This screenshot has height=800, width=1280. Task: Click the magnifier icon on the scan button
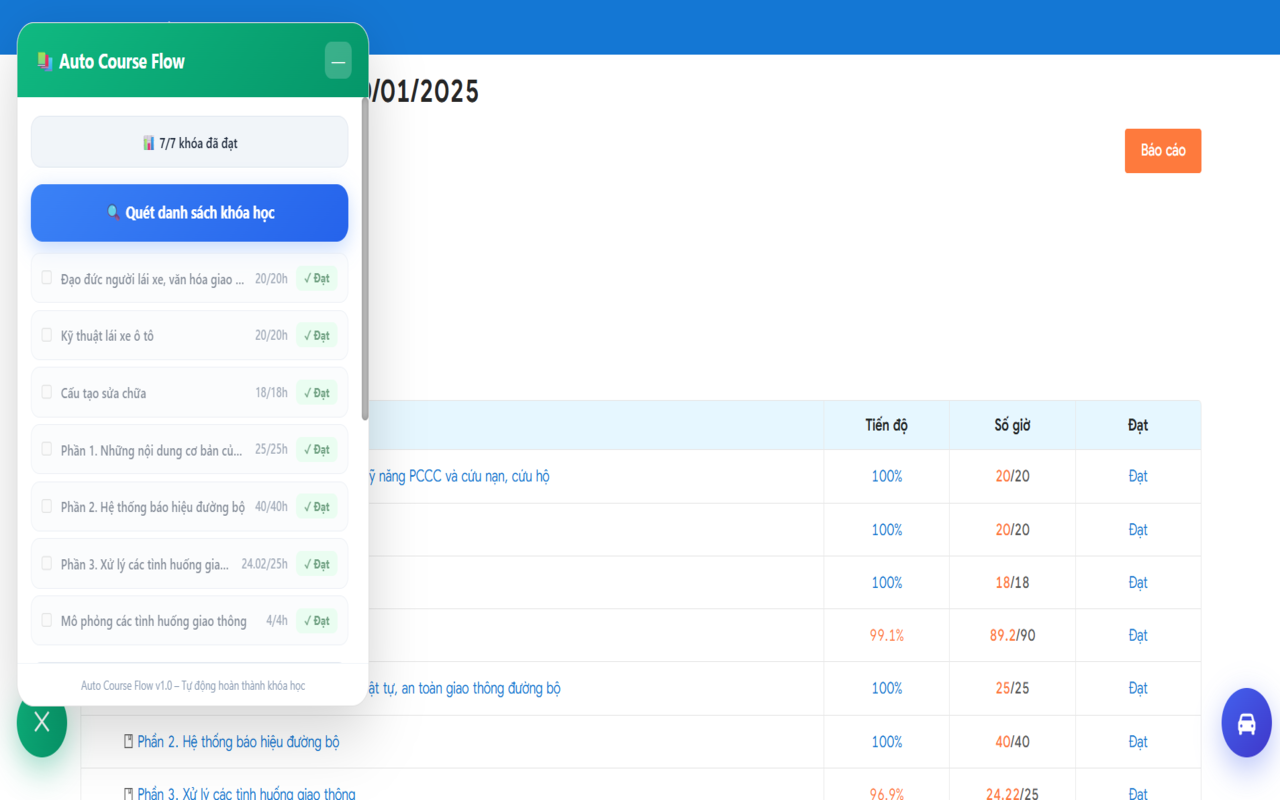[113, 213]
